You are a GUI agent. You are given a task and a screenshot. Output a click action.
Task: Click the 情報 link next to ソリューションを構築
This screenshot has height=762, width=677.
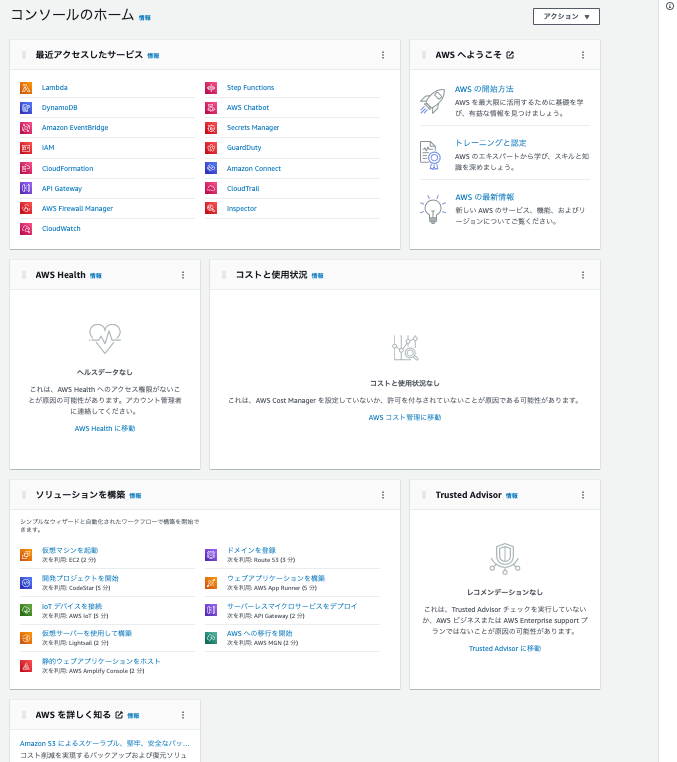point(135,496)
